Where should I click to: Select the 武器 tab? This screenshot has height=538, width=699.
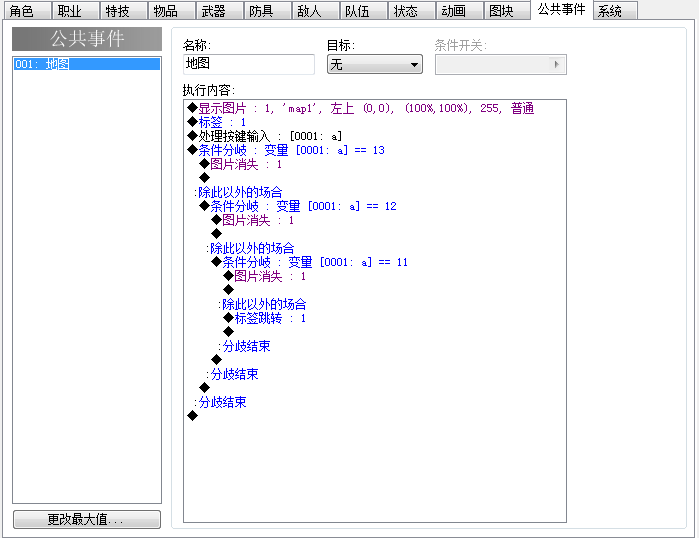click(x=219, y=11)
